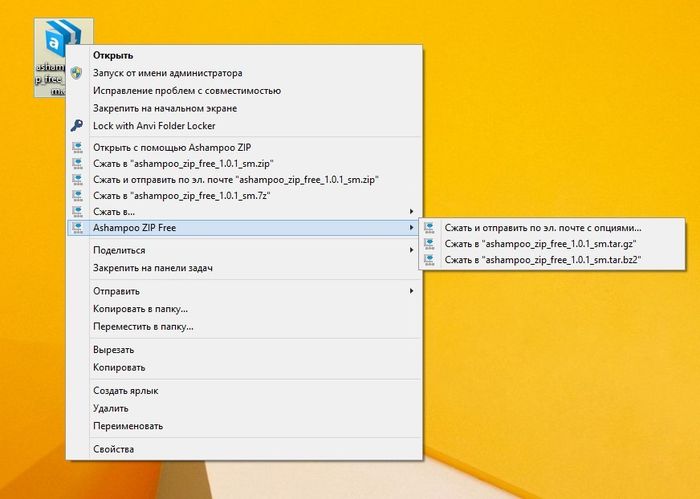
Task: Expand the Поделиться submenu arrow
Action: 411,251
